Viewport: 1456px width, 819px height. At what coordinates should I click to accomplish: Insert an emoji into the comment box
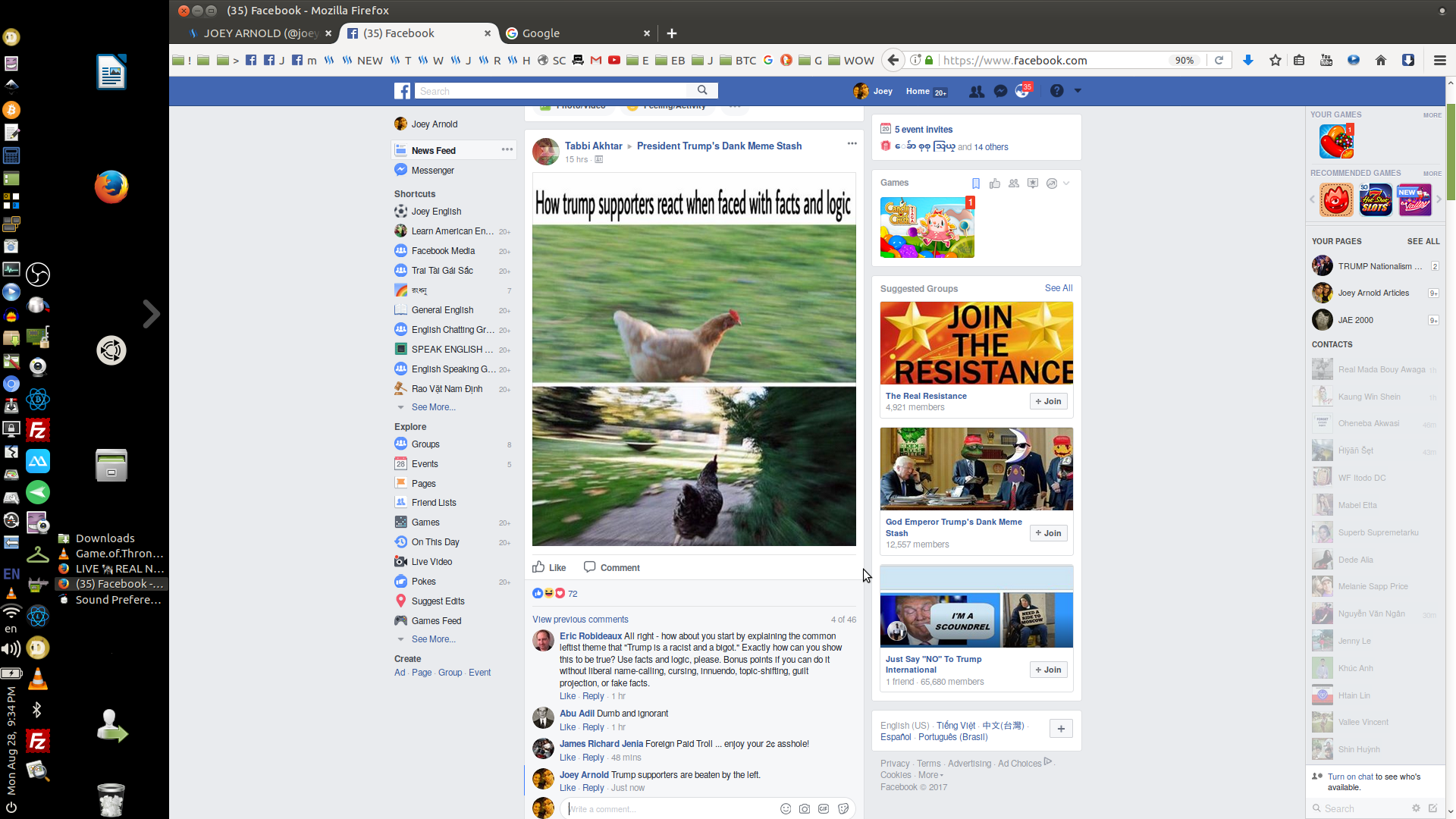(x=785, y=809)
